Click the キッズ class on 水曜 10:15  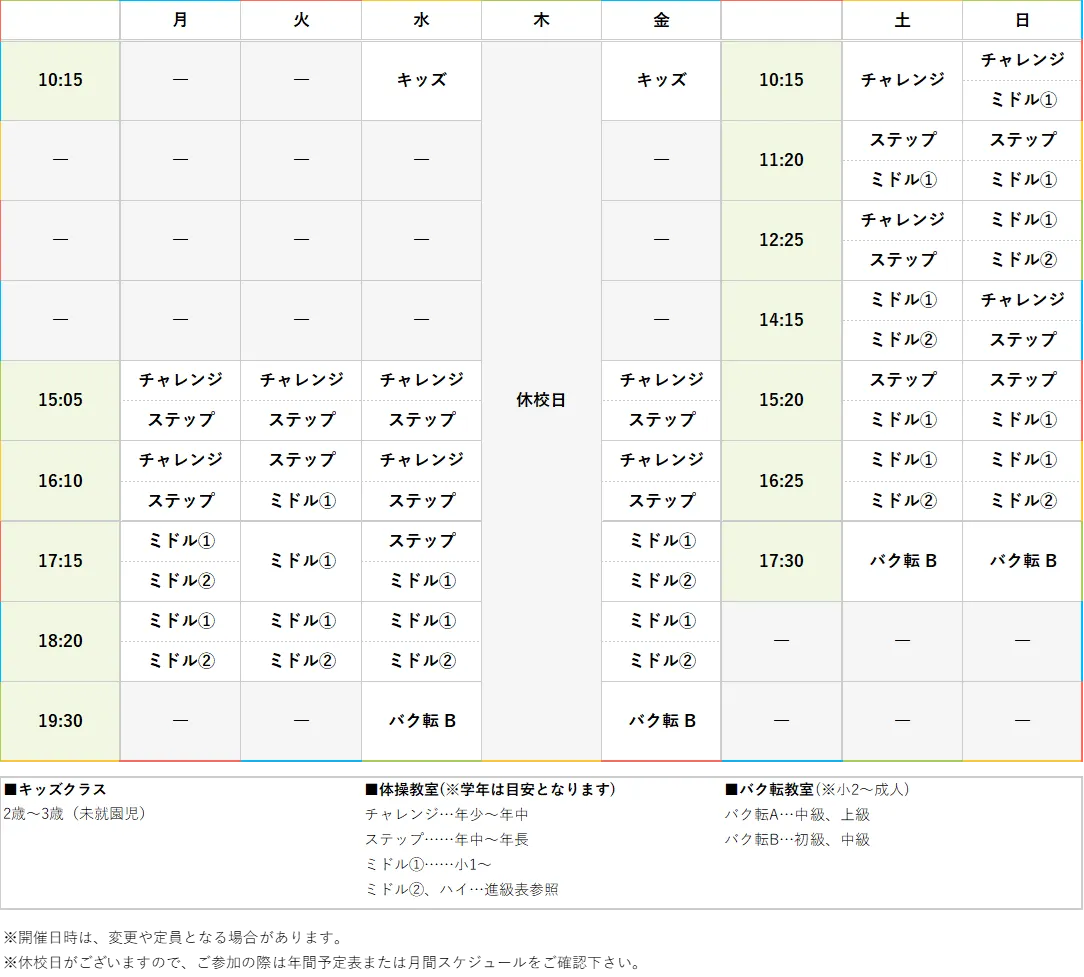tap(420, 81)
